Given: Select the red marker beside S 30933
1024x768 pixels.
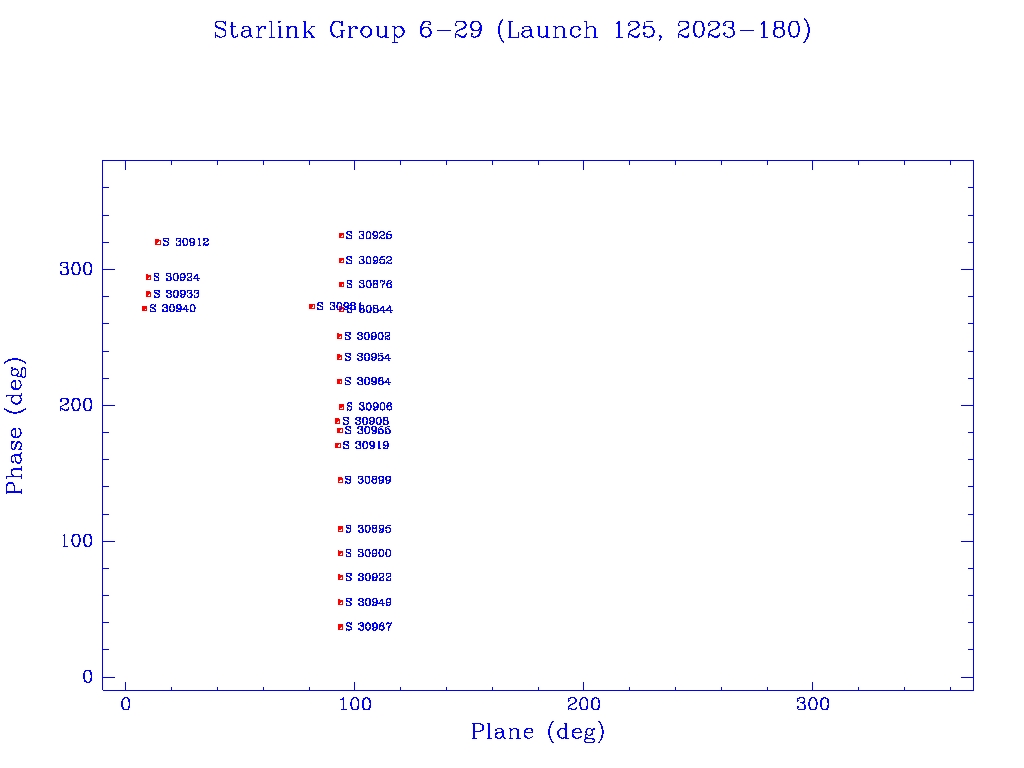Looking at the screenshot, I should pos(148,295).
